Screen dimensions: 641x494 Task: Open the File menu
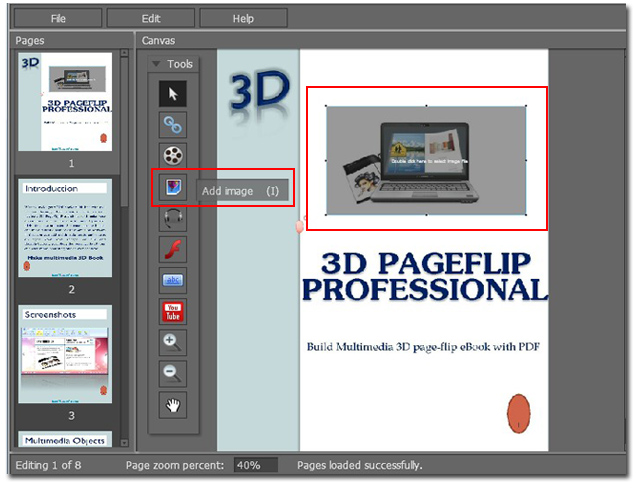click(x=58, y=18)
